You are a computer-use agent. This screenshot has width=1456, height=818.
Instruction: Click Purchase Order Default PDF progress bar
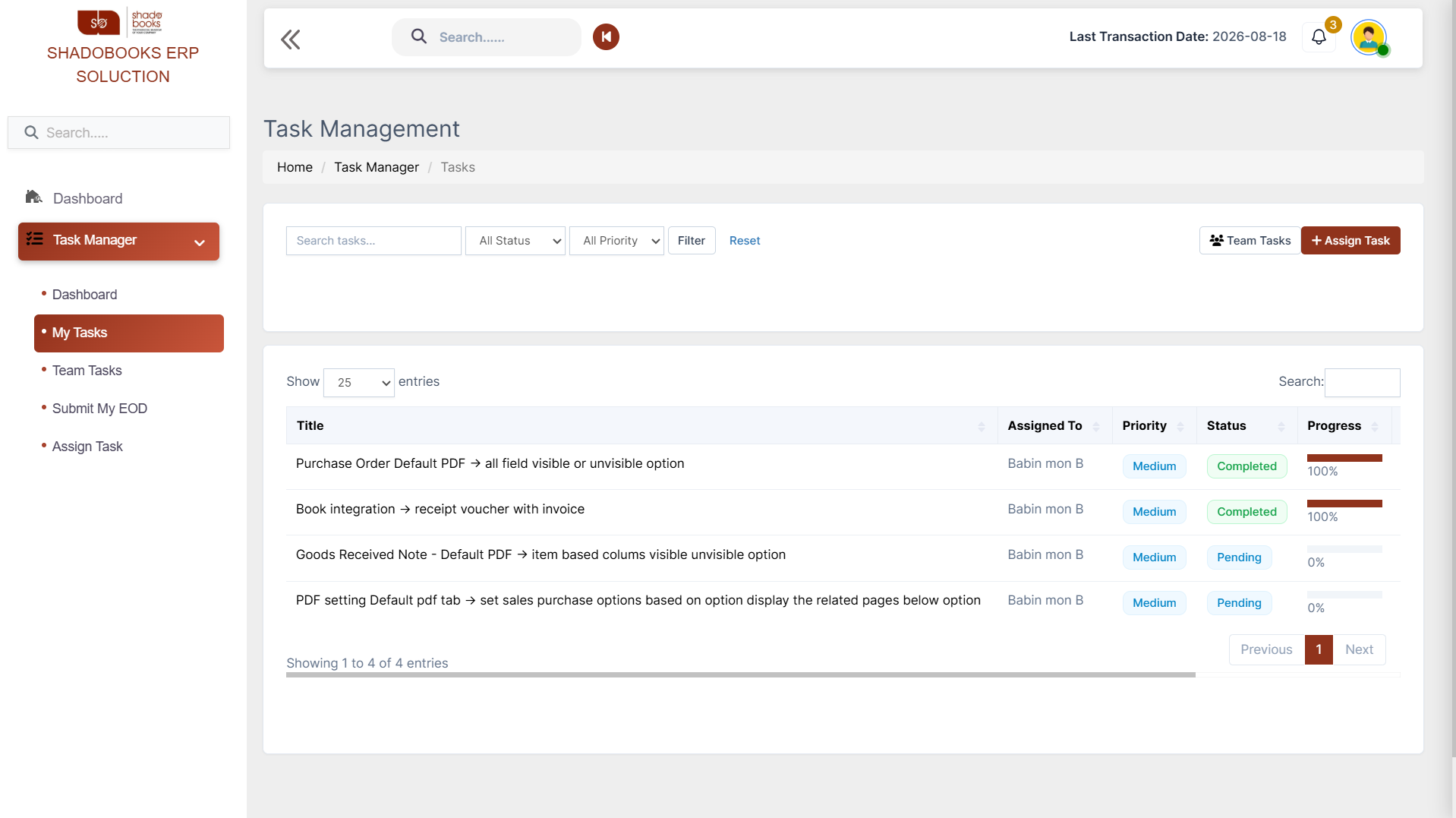(x=1344, y=458)
